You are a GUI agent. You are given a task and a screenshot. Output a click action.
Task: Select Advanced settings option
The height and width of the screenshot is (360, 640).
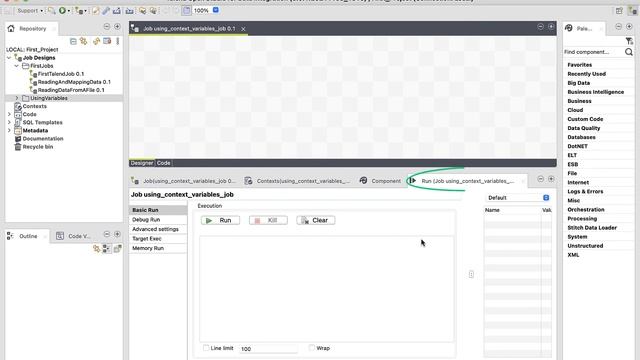click(158, 229)
